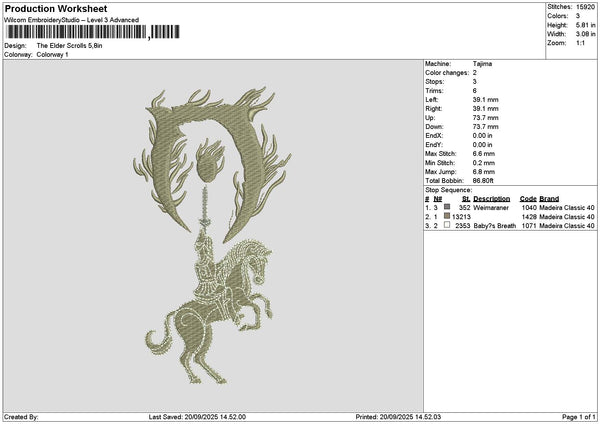Click the Machine value 'Tajima'
The width and height of the screenshot is (600, 424).
[x=482, y=64]
